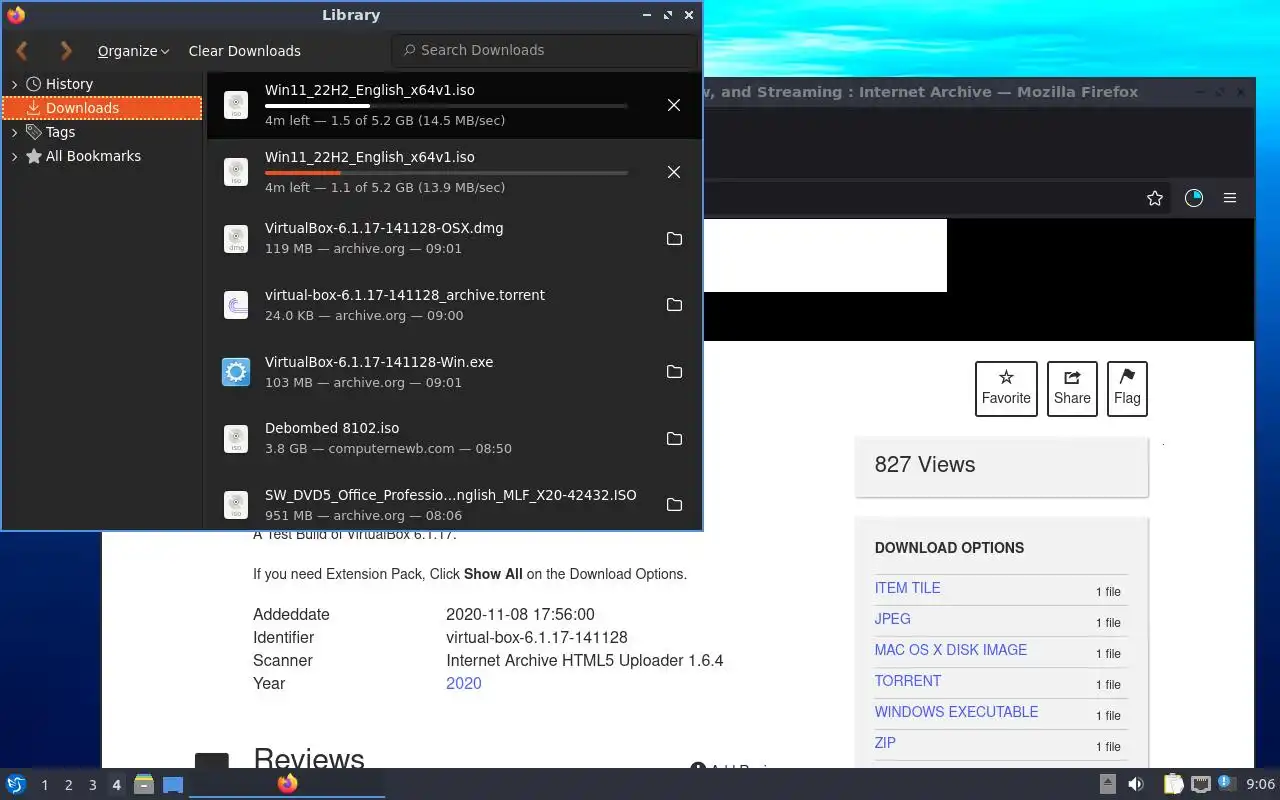Expand the History tree node
The image size is (1280, 800).
(15, 84)
